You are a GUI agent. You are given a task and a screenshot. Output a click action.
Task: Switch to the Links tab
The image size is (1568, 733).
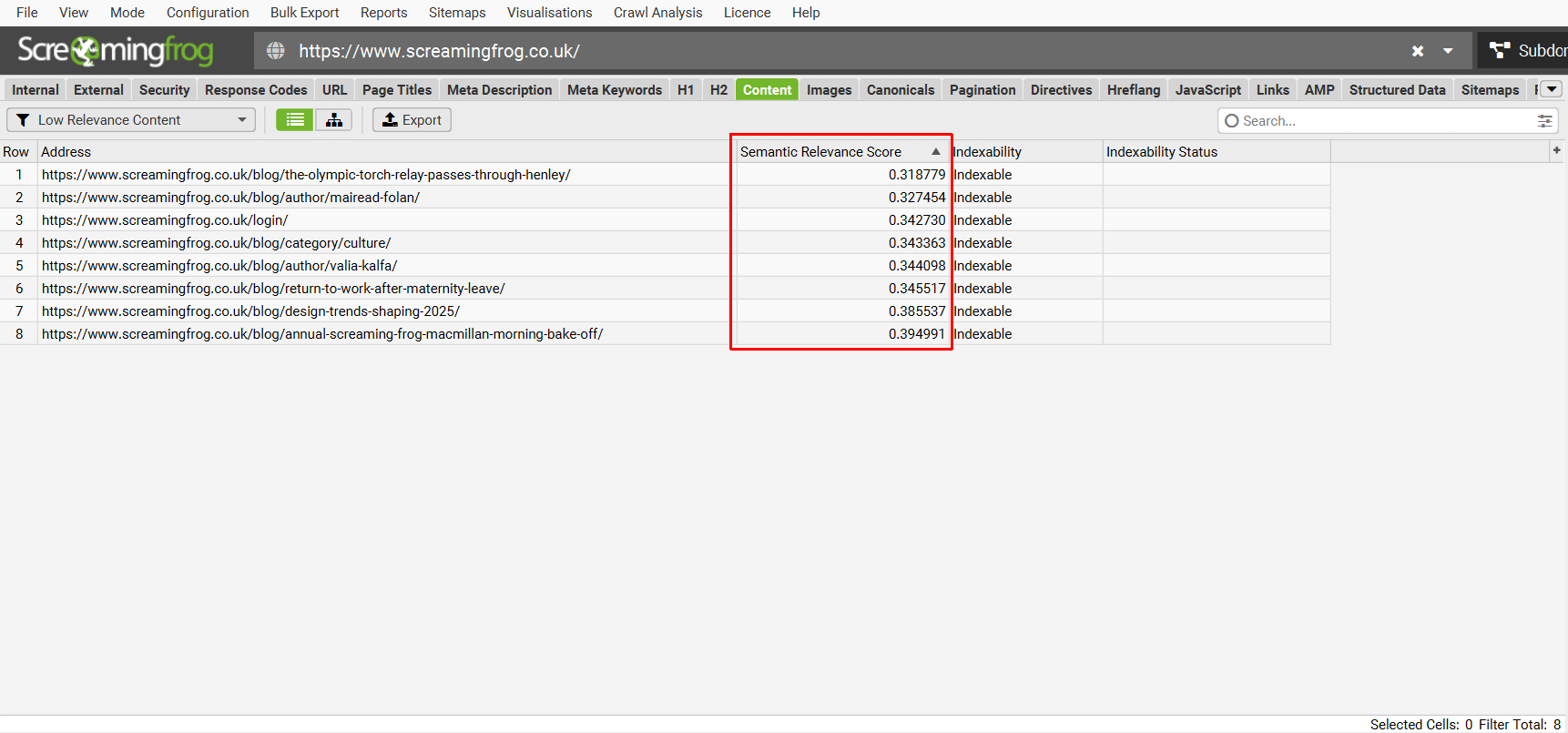[1272, 89]
